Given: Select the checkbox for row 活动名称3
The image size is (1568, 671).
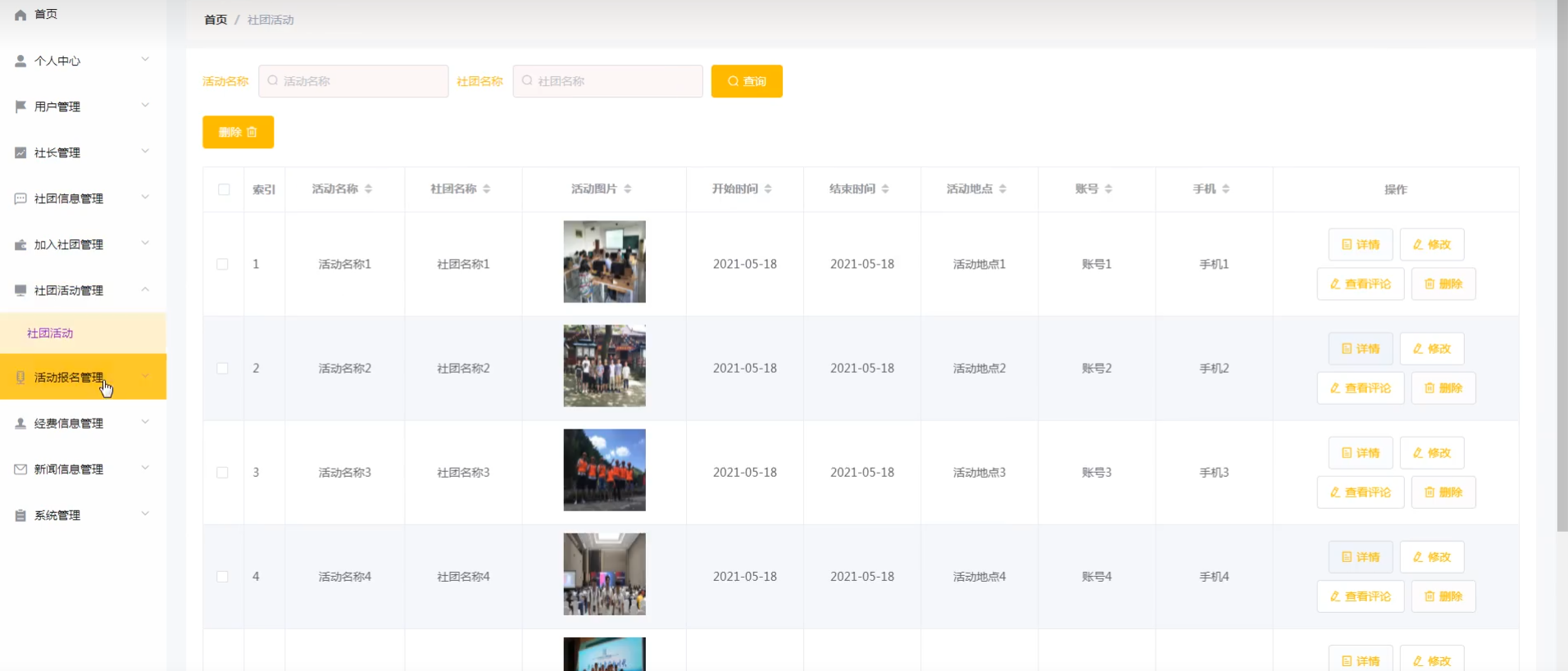Looking at the screenshot, I should [222, 472].
